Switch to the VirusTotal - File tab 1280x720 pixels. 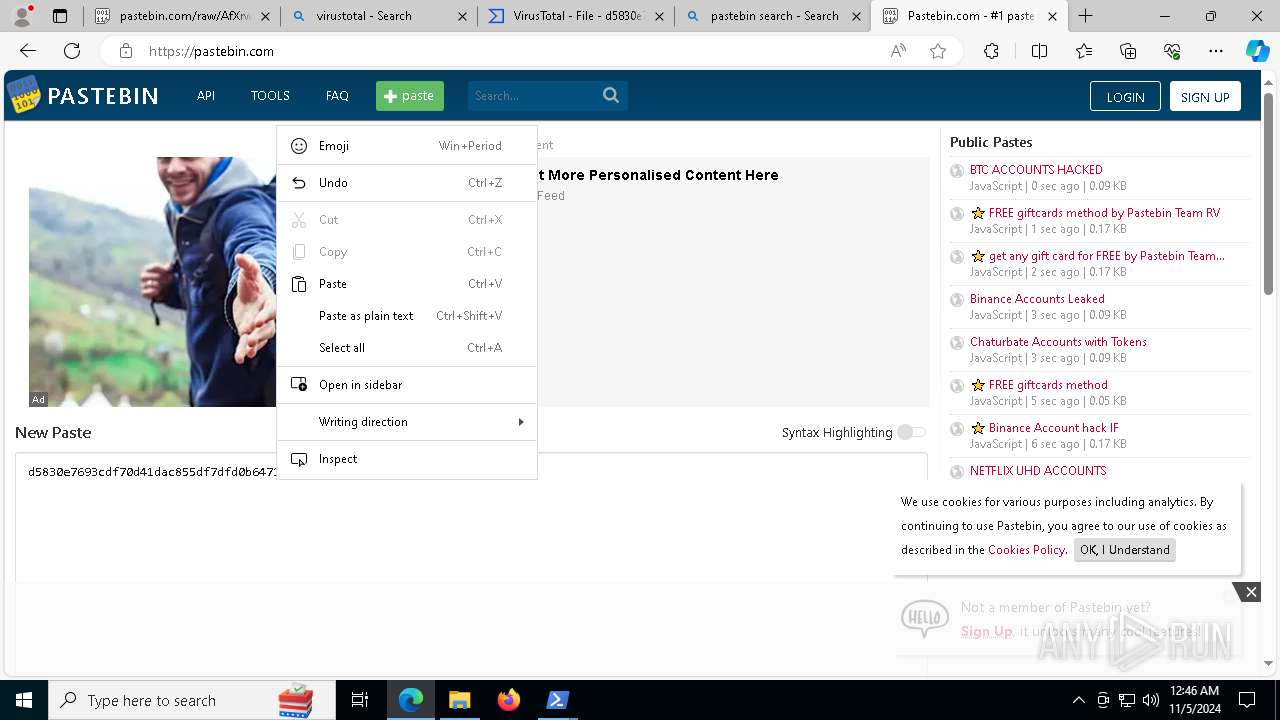[x=575, y=16]
